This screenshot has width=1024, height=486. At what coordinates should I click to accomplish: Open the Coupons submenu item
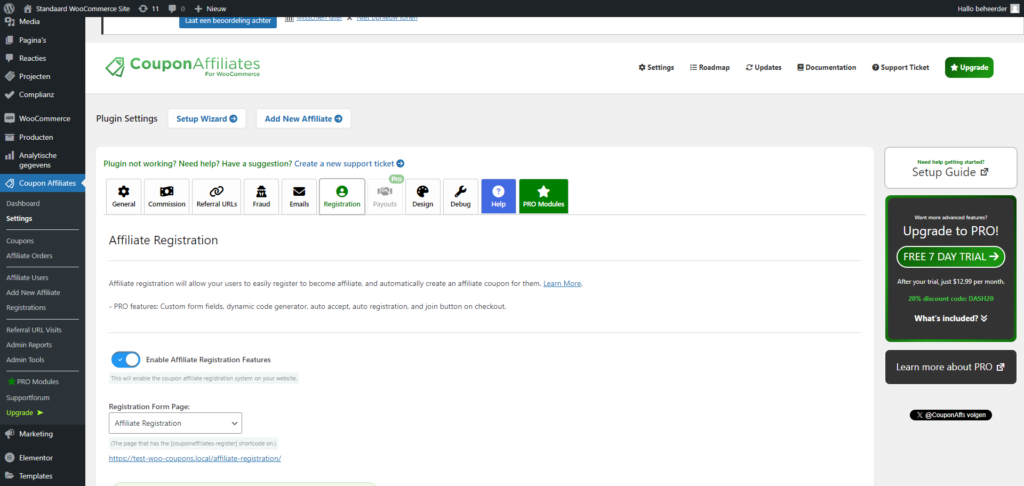click(x=20, y=241)
